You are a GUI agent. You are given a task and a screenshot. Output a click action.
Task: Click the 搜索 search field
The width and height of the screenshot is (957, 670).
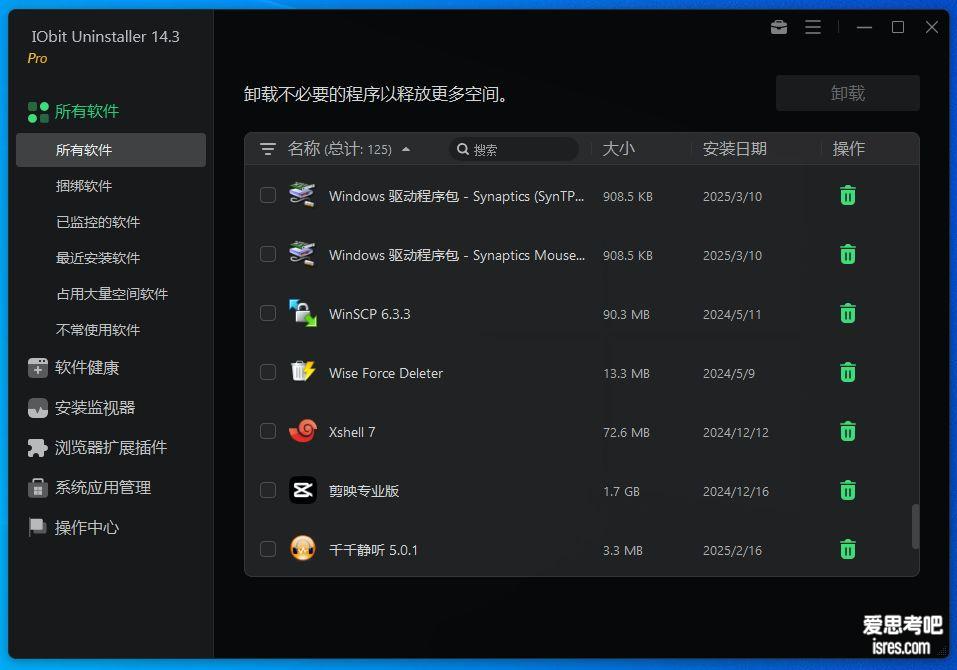click(514, 149)
